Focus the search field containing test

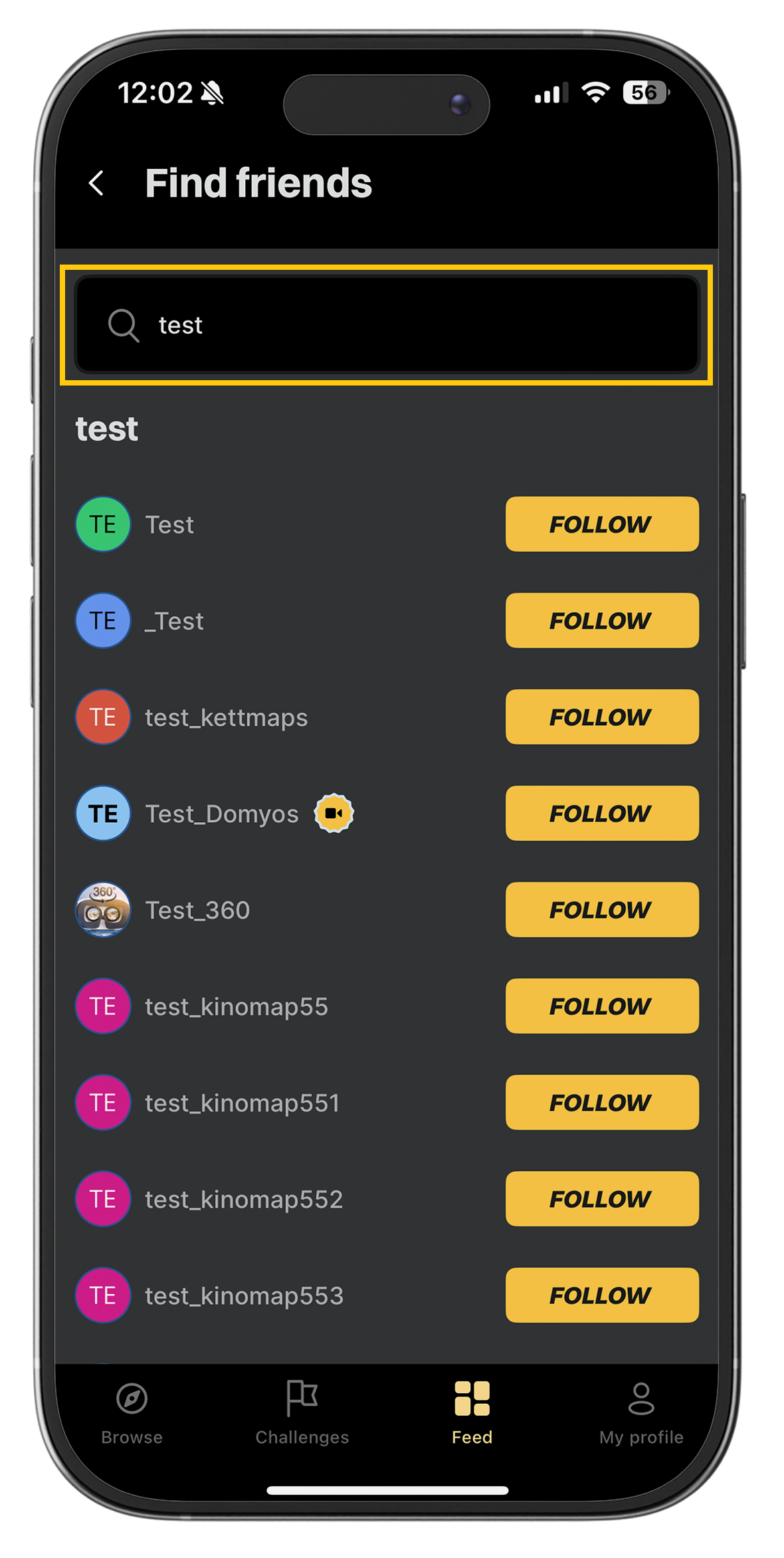387,325
